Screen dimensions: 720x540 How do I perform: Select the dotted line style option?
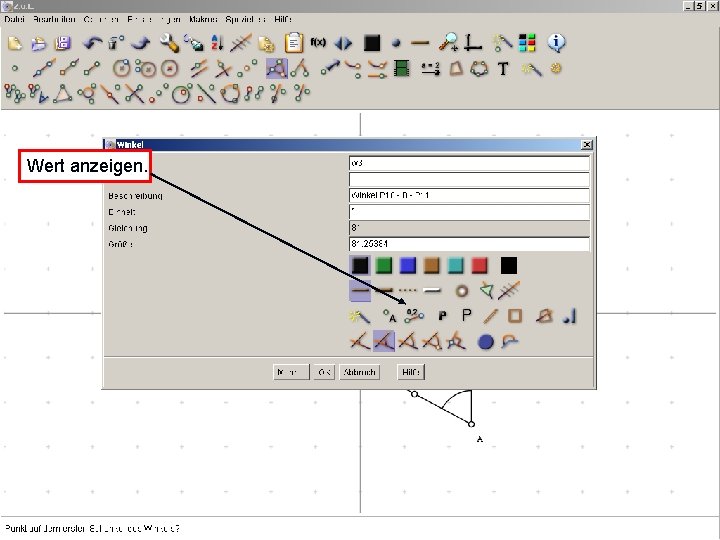tap(408, 290)
